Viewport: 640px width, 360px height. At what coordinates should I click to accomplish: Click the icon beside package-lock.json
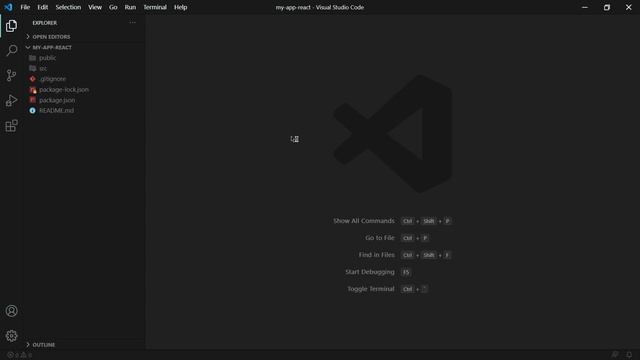tap(33, 89)
